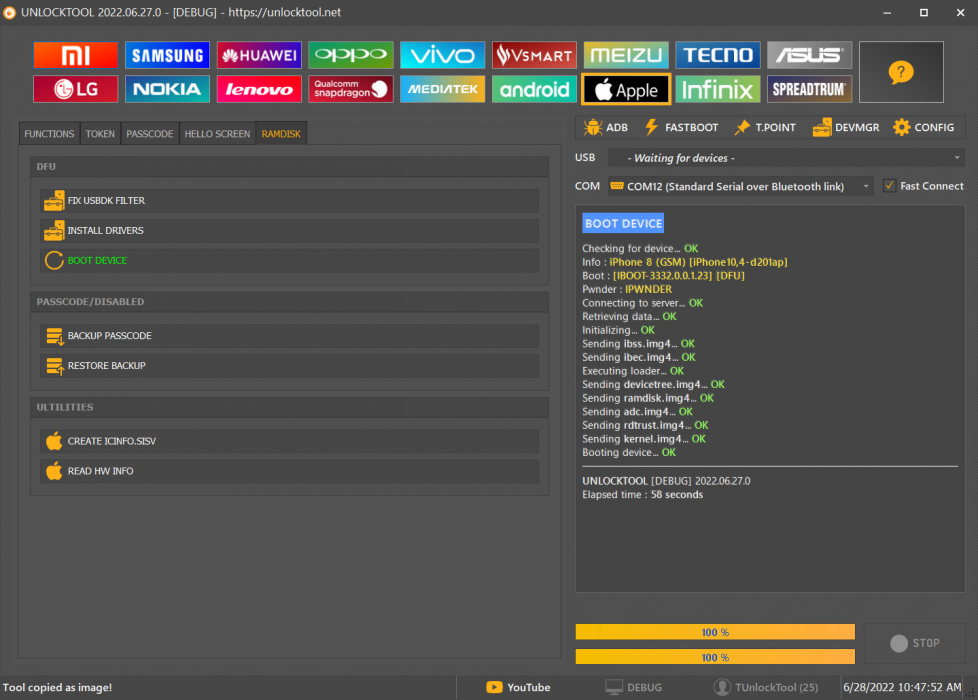Switch to the PASSCODE tab

click(150, 134)
